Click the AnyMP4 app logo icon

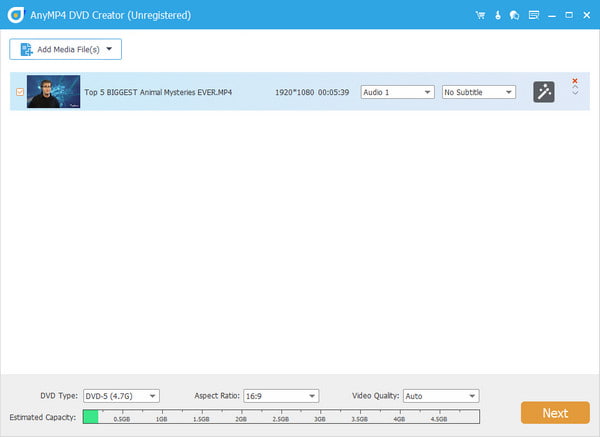tap(13, 15)
